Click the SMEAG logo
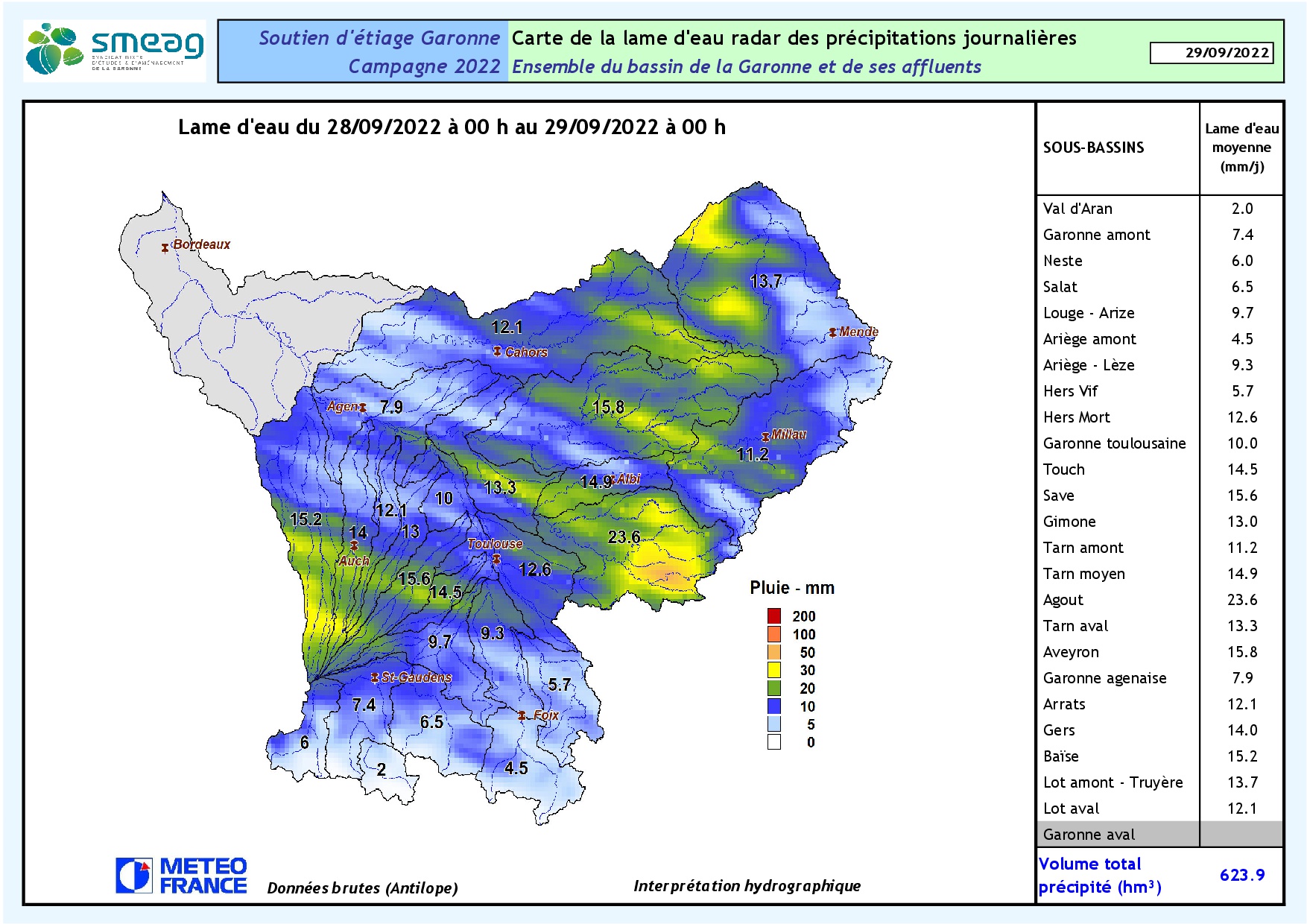Screen dimensions: 1307x924 (114, 51)
